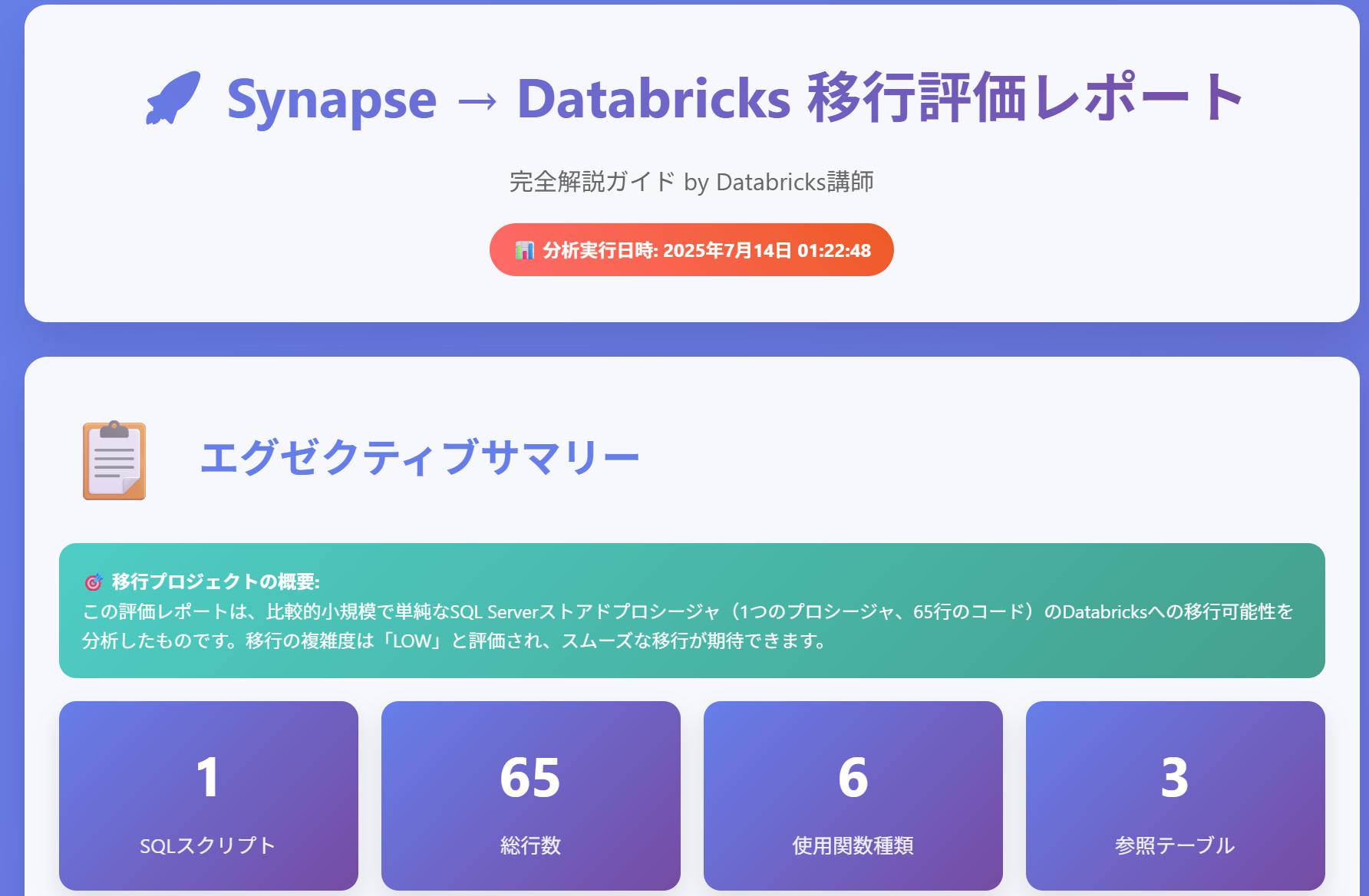Click the subtitle 完全解説ガイド by Databricks講師
The image size is (1369, 896).
click(x=691, y=182)
